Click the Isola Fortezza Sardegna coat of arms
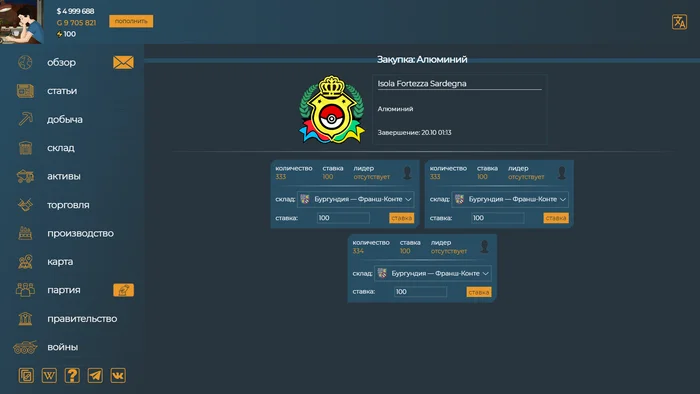 [332, 109]
